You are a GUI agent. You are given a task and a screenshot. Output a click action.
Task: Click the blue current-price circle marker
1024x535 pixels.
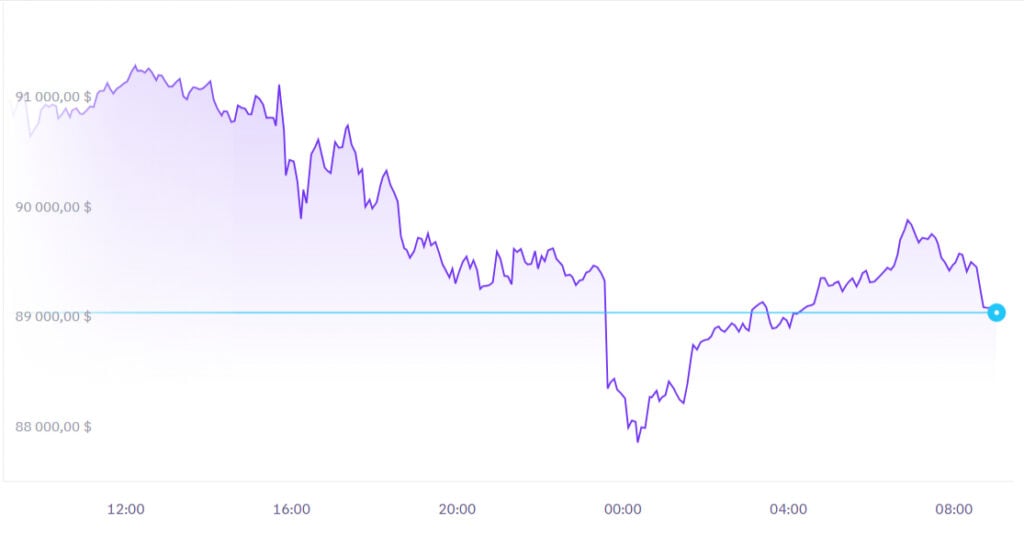pos(996,313)
